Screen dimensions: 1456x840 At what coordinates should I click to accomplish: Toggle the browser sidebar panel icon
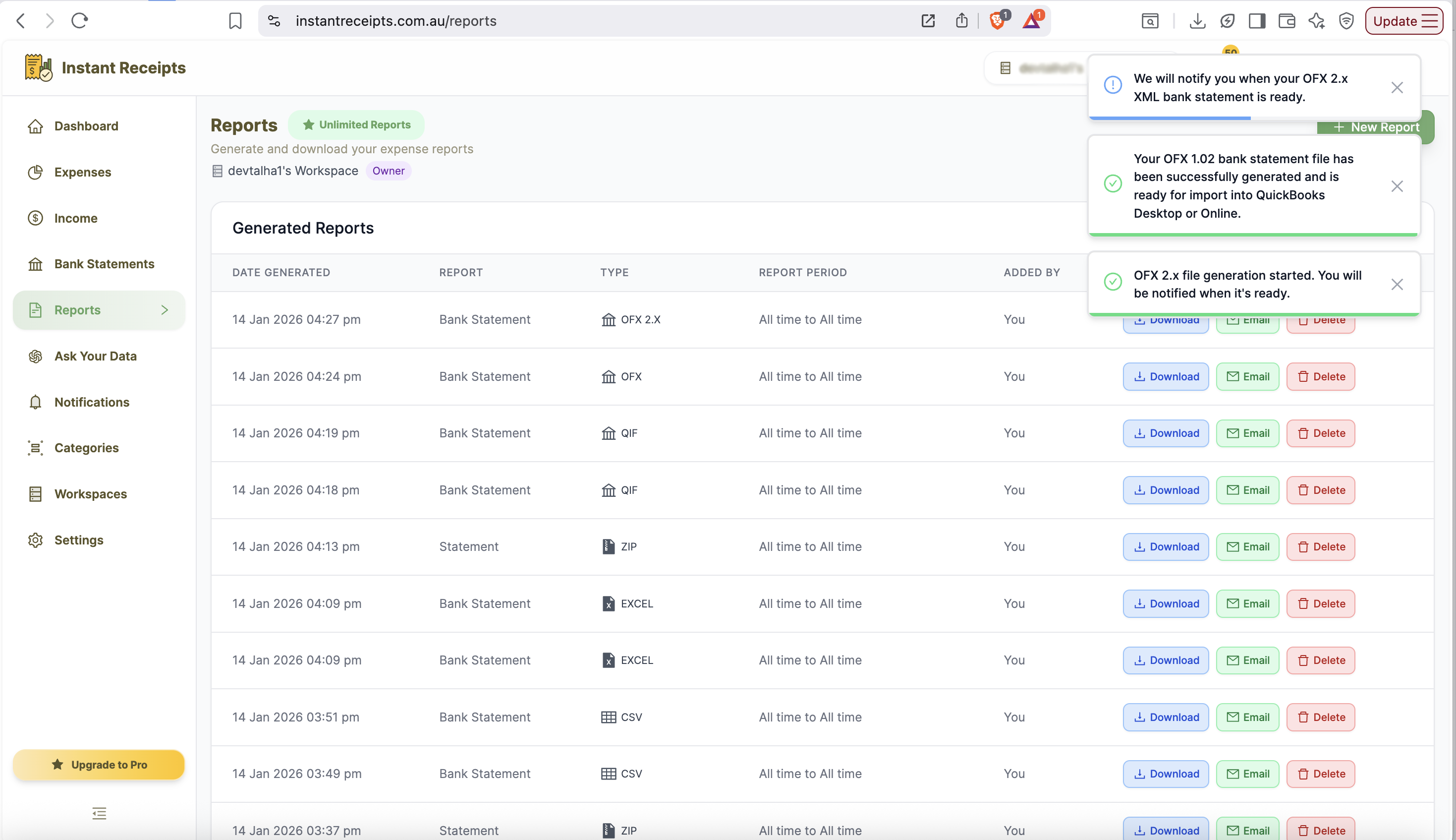pyautogui.click(x=1257, y=21)
